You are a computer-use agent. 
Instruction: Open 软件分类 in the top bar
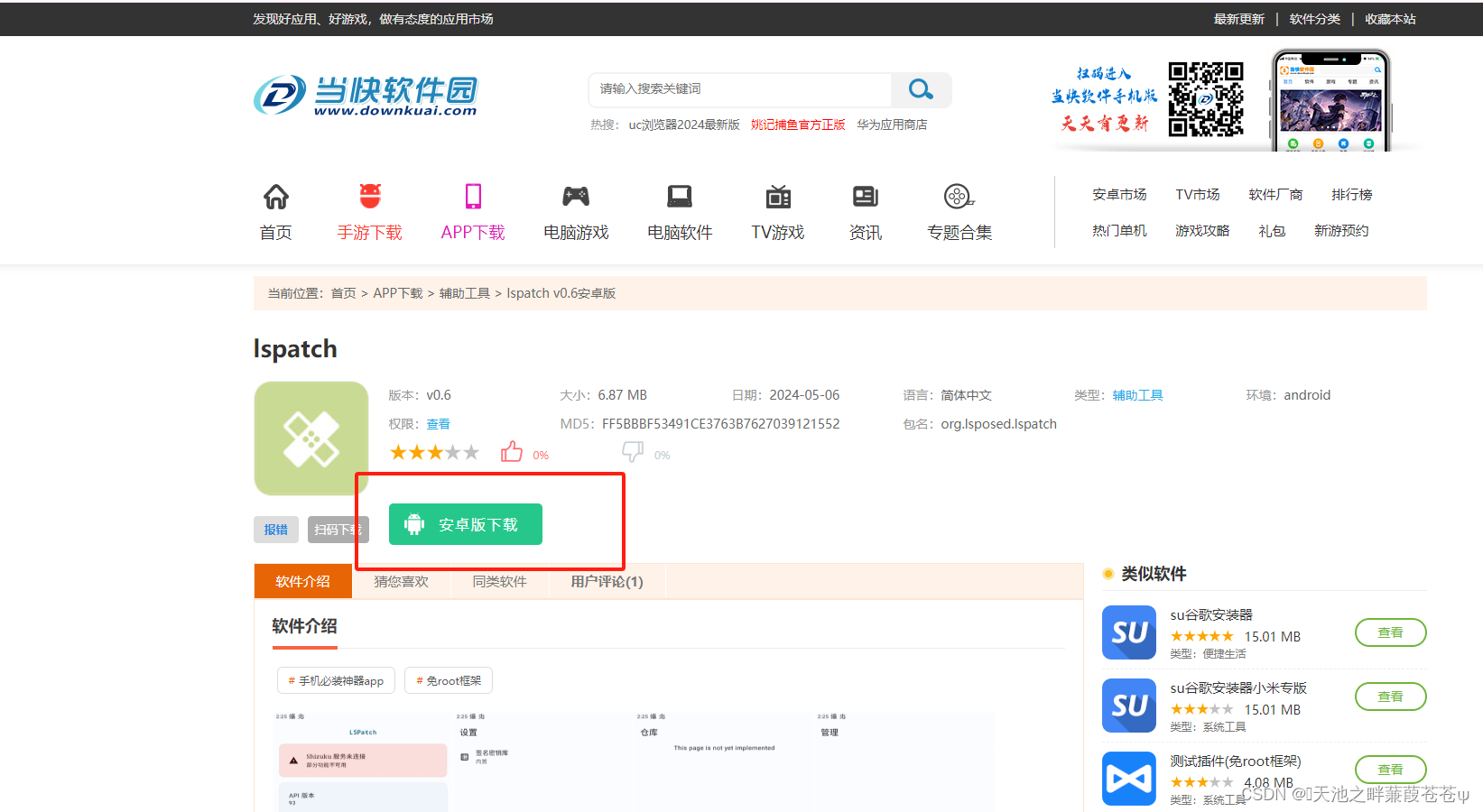pos(1315,19)
